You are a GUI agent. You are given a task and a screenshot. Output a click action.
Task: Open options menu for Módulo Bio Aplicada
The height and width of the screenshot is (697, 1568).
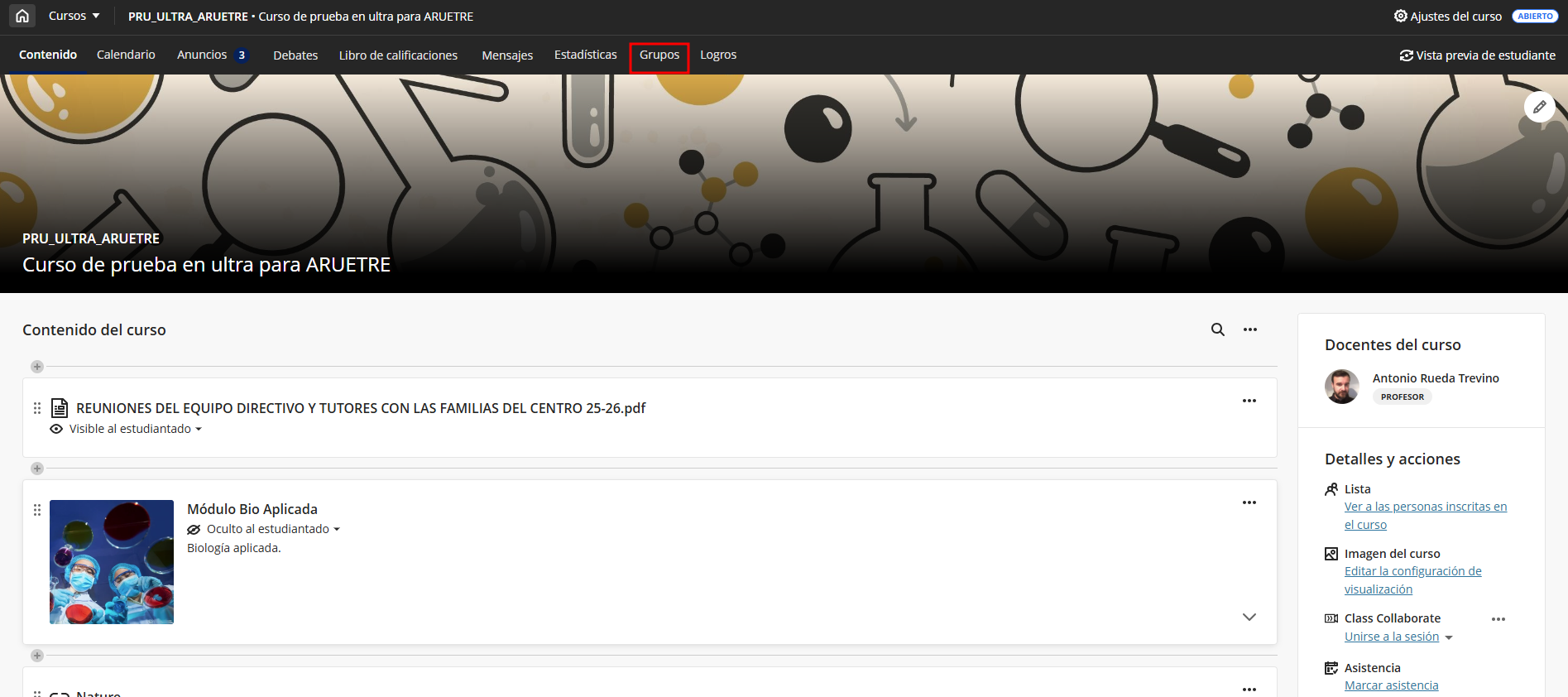click(x=1249, y=502)
